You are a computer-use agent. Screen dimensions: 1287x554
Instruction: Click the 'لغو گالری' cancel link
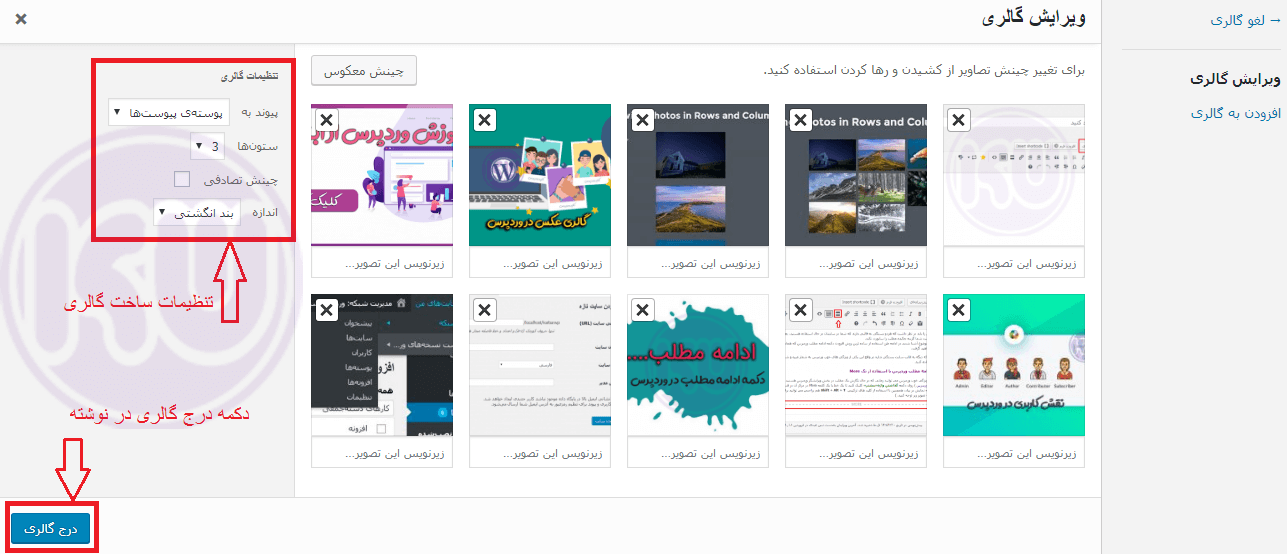pos(1246,20)
